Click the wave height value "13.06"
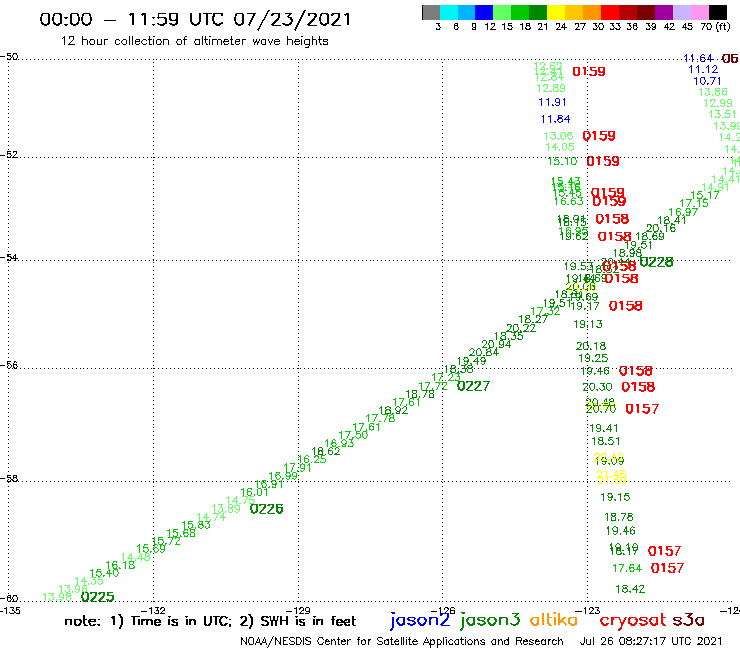This screenshot has height=650, width=740. (558, 136)
